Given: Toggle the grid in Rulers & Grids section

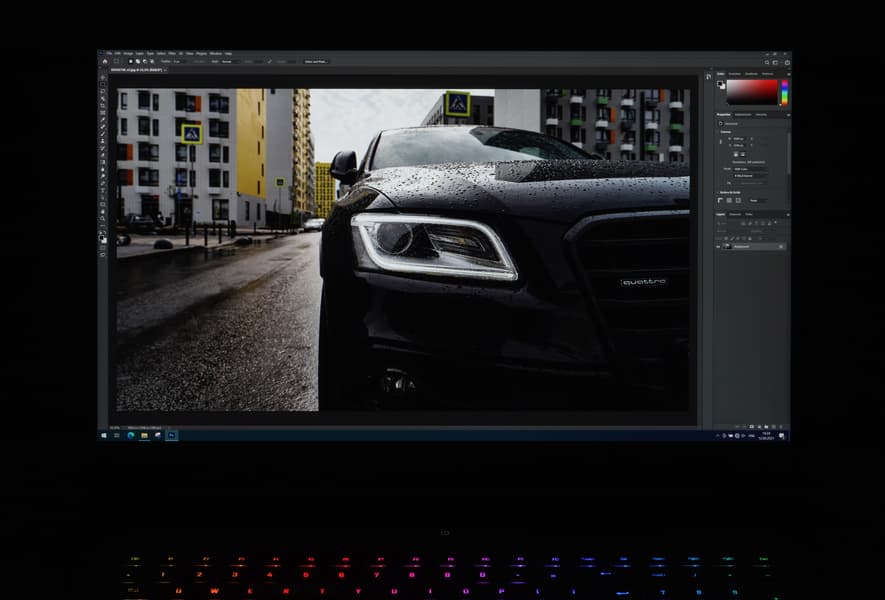Looking at the screenshot, I should click(x=729, y=200).
